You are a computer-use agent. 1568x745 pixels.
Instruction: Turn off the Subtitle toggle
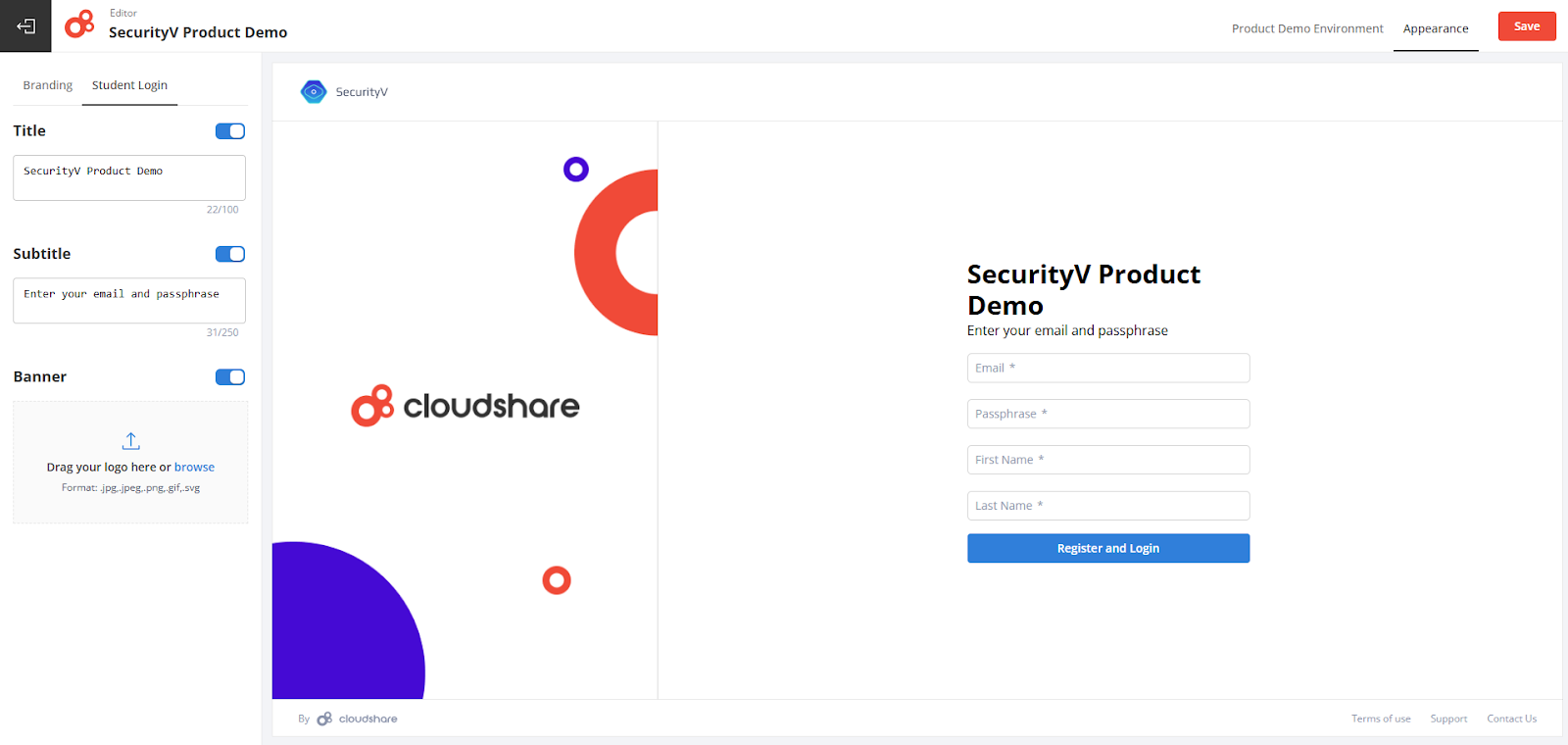[x=229, y=254]
